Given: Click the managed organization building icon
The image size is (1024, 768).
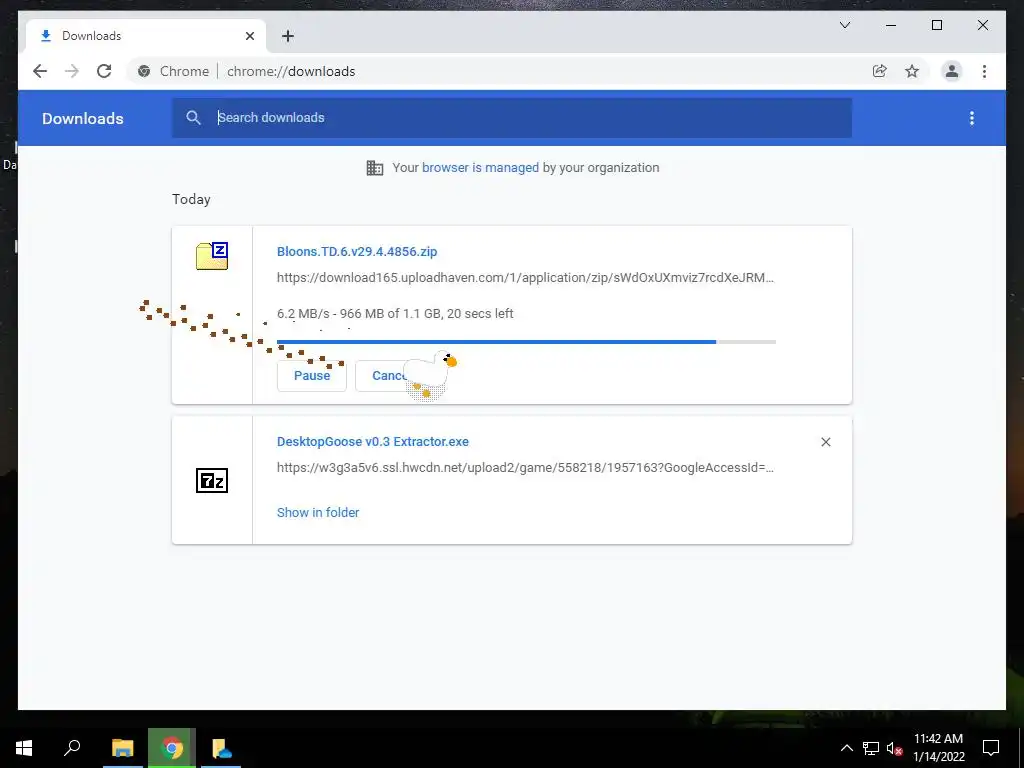Looking at the screenshot, I should 375,168.
